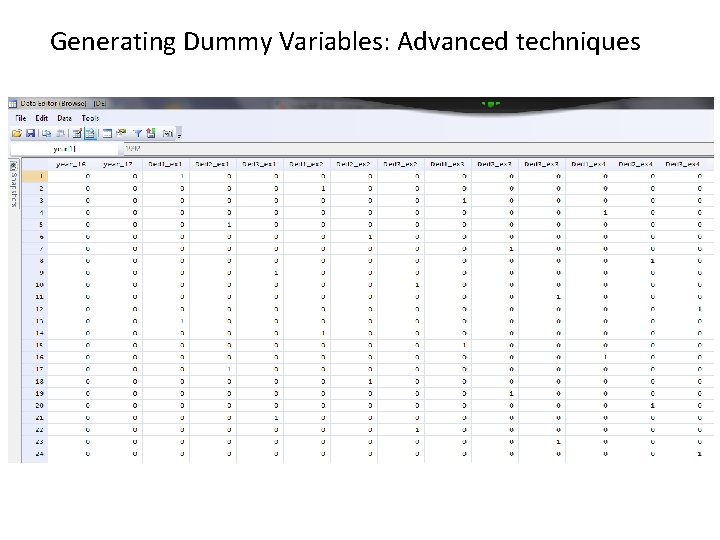The width and height of the screenshot is (720, 540).
Task: Click year_16 cell in row 1
Action: click(72, 176)
